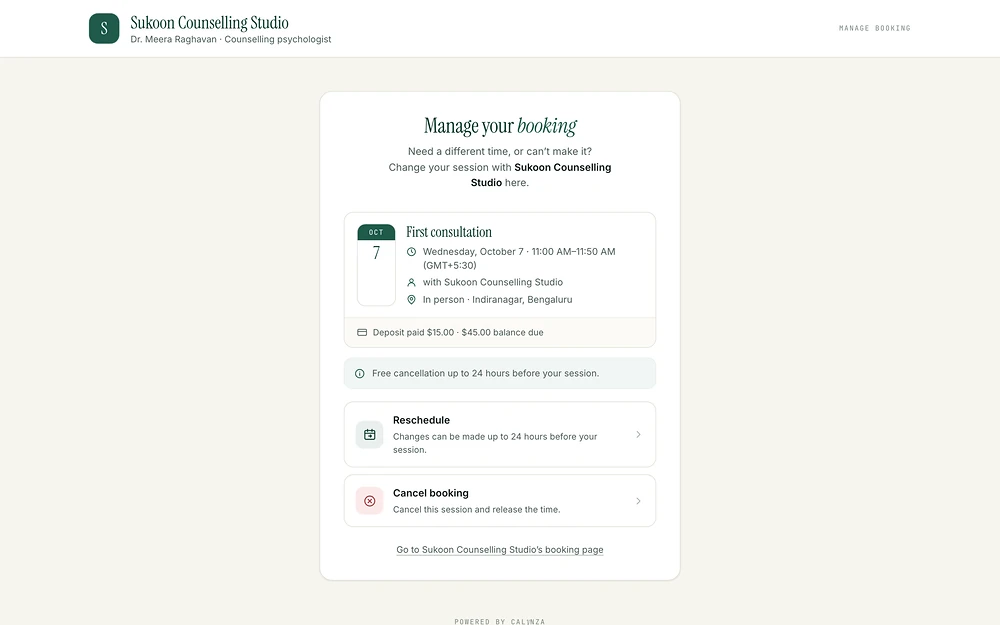The width and height of the screenshot is (1000, 625).
Task: Click "Wednesday, October 7 · 11:00 AM–11:50 AM" text
Action: (519, 252)
